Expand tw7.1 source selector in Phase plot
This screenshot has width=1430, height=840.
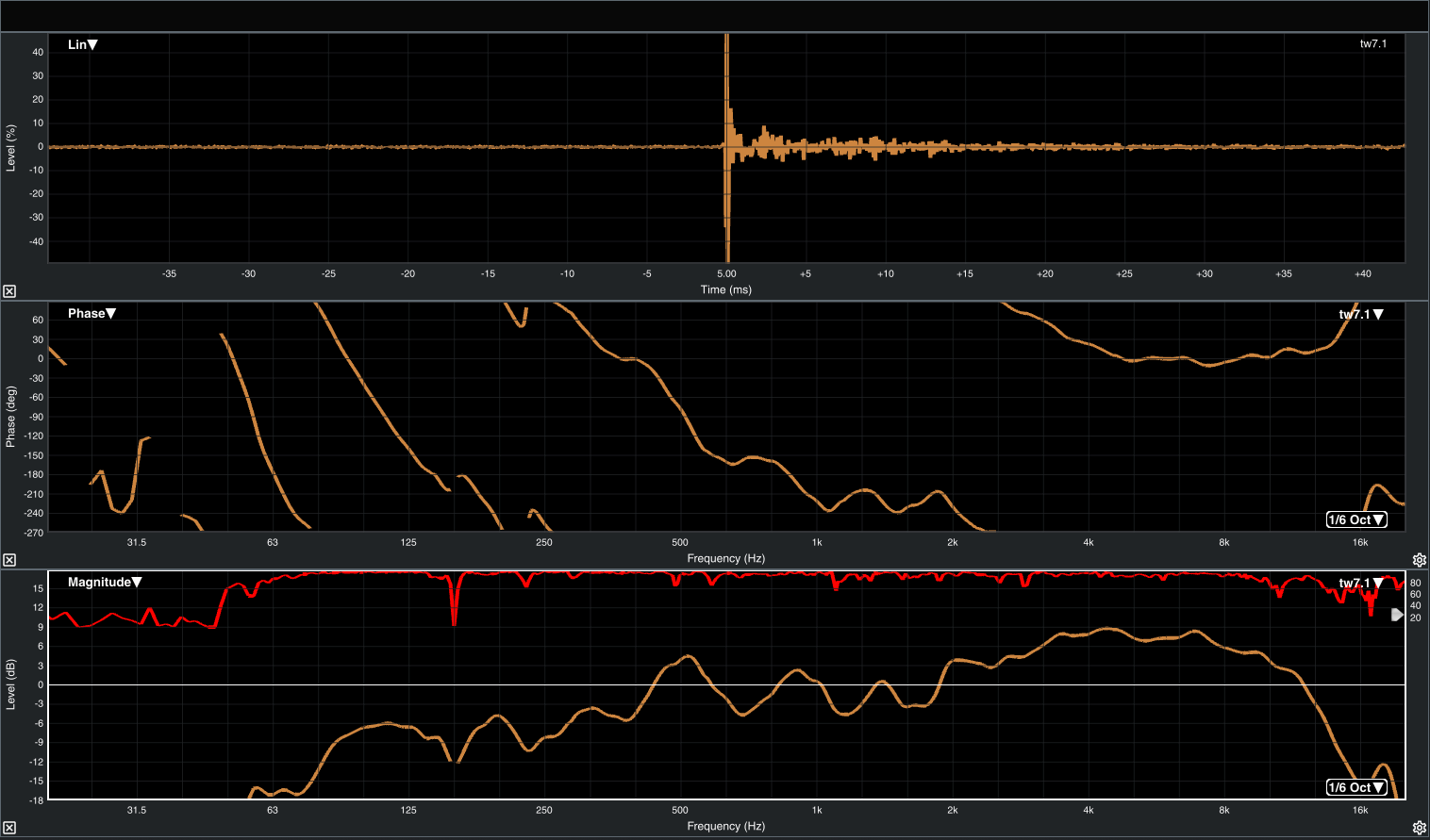point(1361,314)
